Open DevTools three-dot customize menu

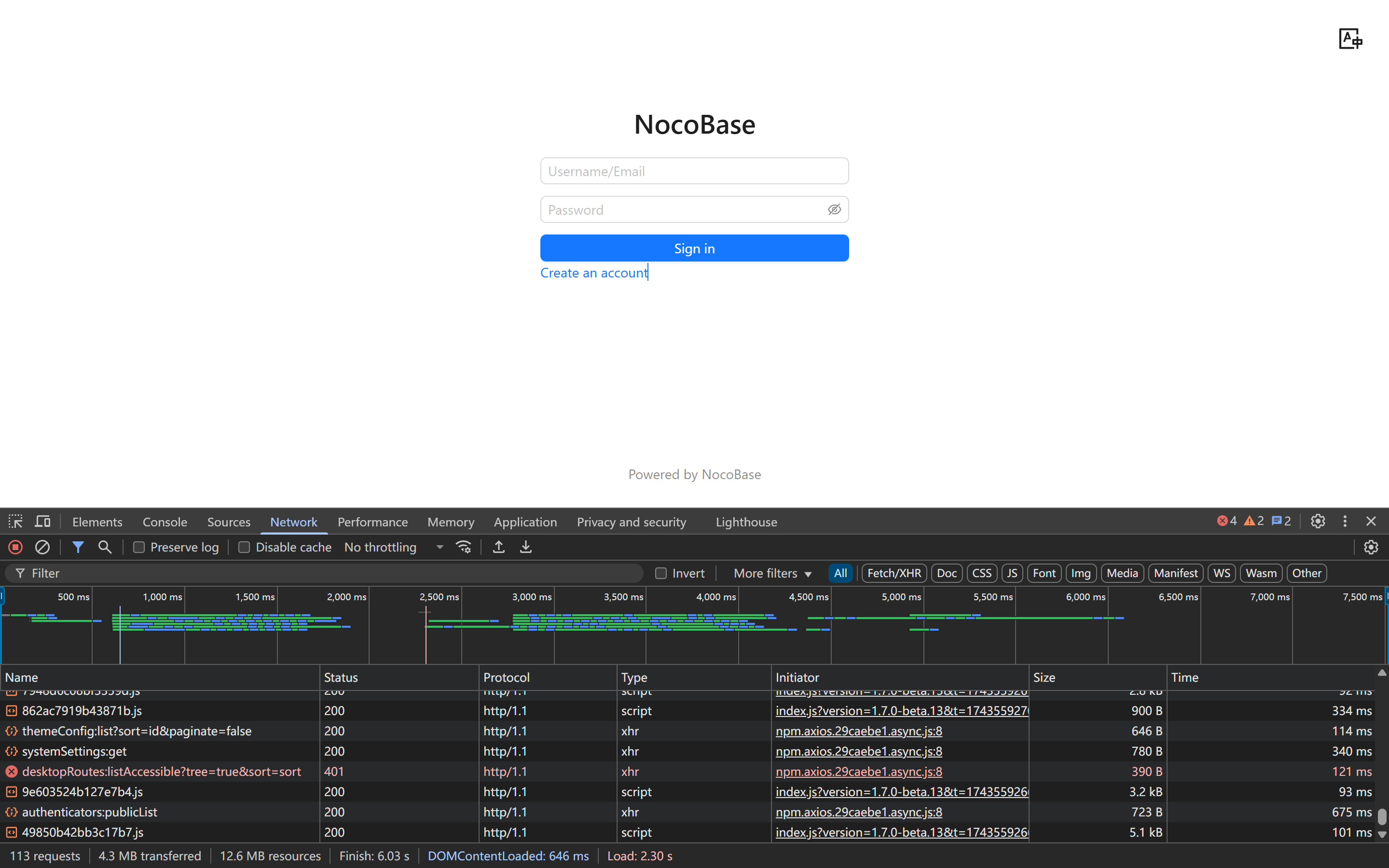[x=1345, y=521]
